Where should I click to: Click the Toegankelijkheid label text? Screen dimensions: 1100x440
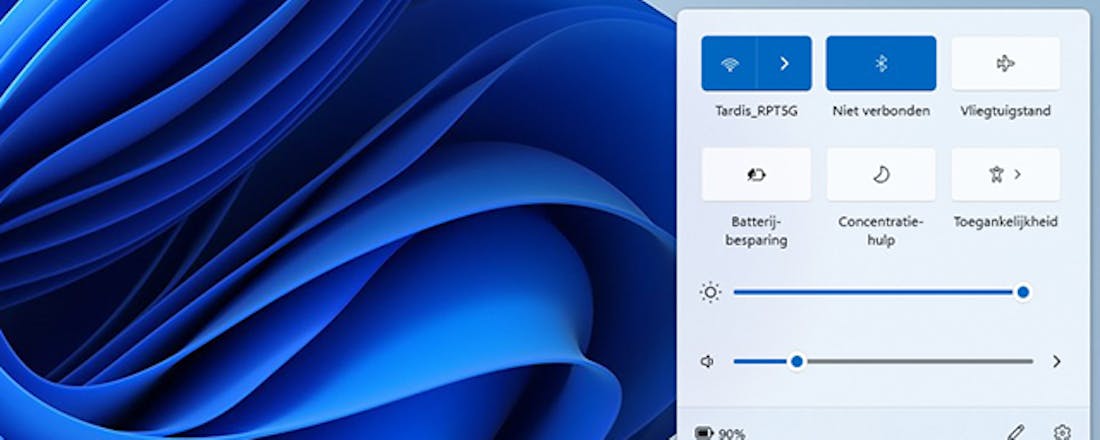click(1005, 222)
